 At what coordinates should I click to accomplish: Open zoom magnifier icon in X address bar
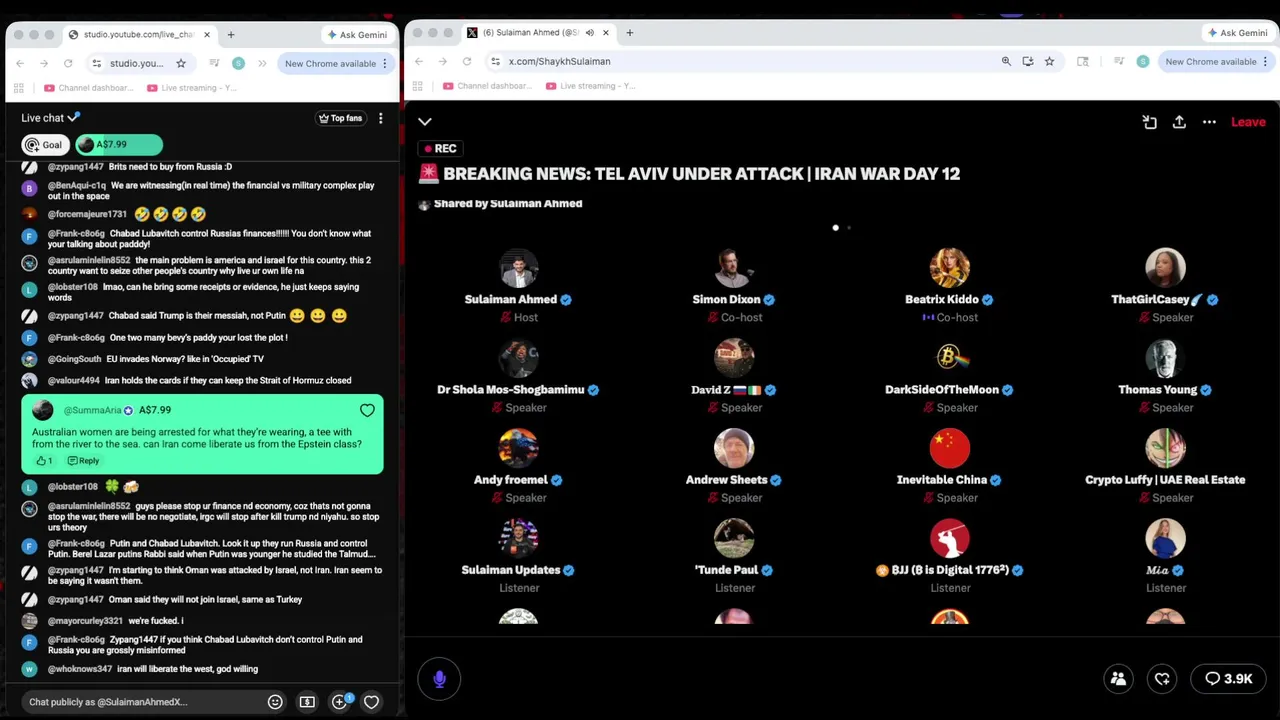1006,61
